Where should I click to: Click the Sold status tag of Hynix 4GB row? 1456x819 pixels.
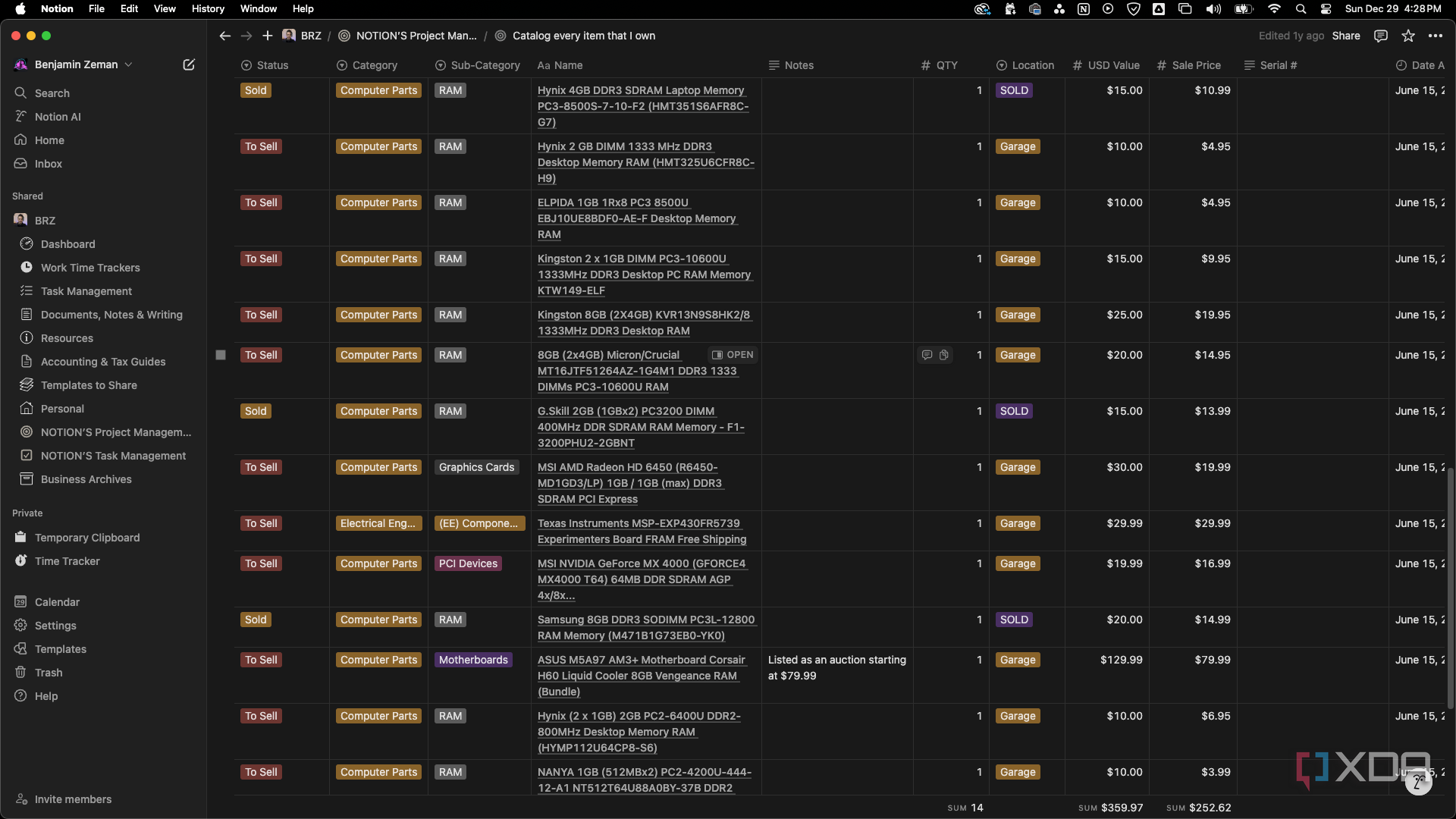coord(256,90)
